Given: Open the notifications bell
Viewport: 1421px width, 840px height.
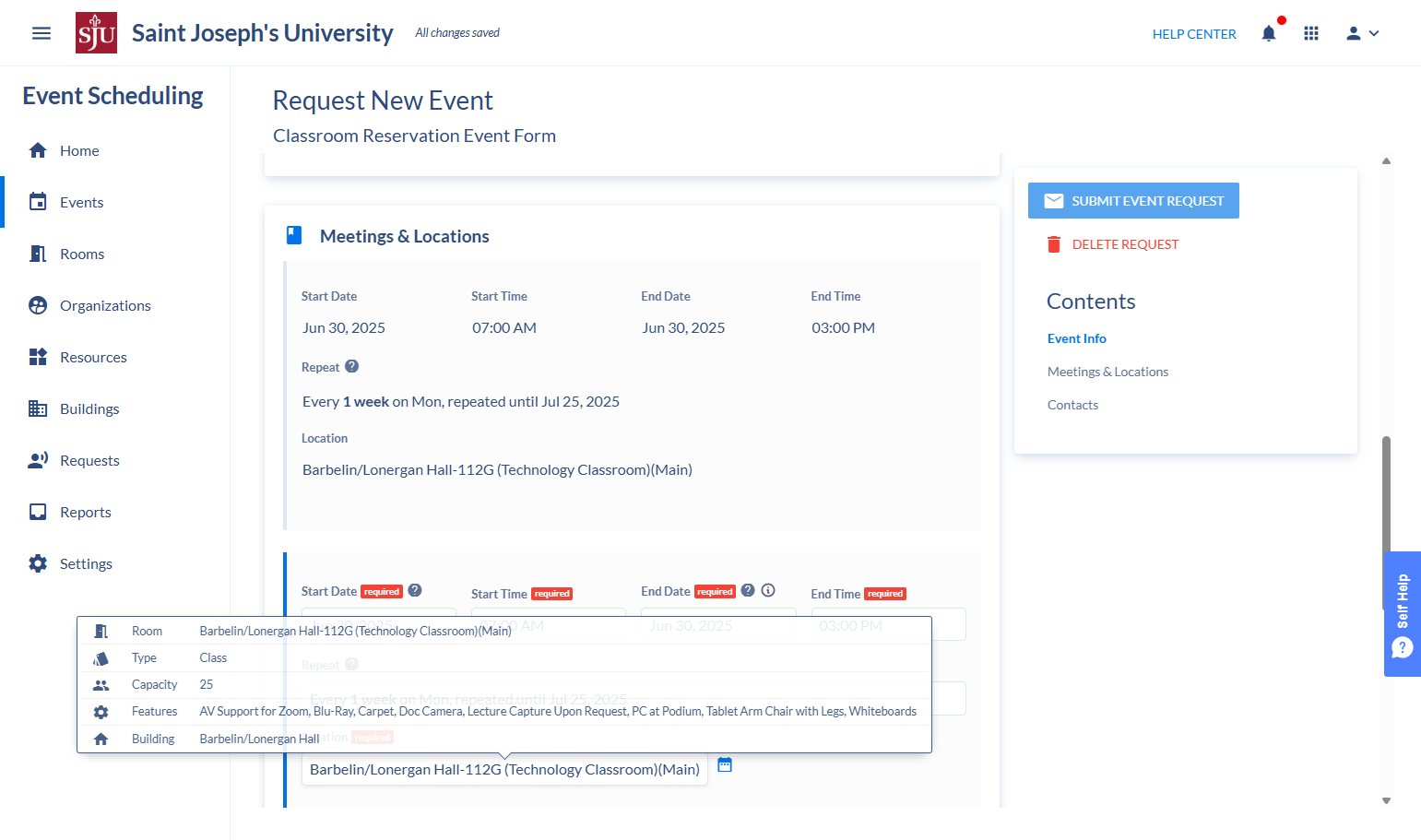Looking at the screenshot, I should coord(1269,33).
